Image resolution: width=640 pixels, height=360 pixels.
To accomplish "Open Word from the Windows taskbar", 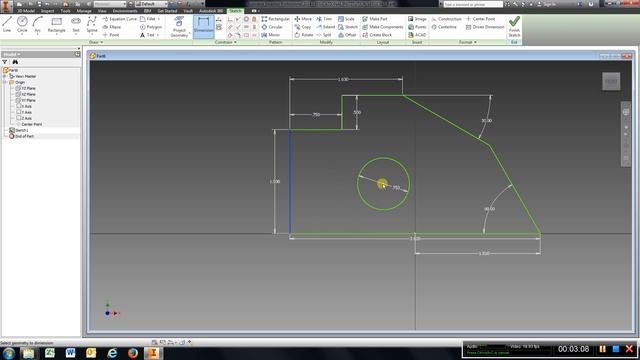I will coord(70,353).
